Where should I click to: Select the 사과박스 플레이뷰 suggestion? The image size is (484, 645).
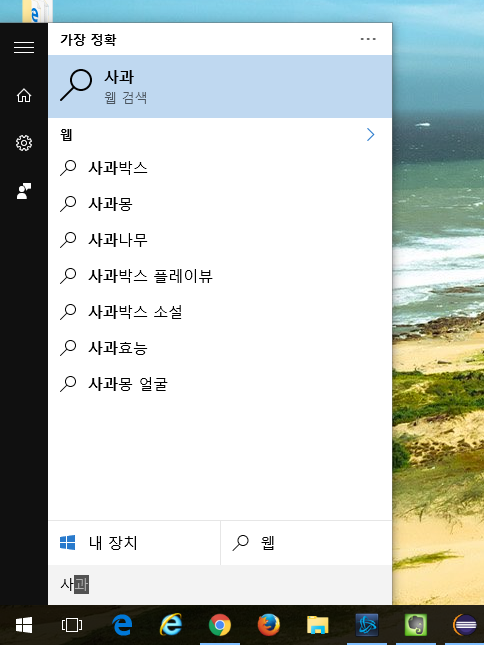220,276
